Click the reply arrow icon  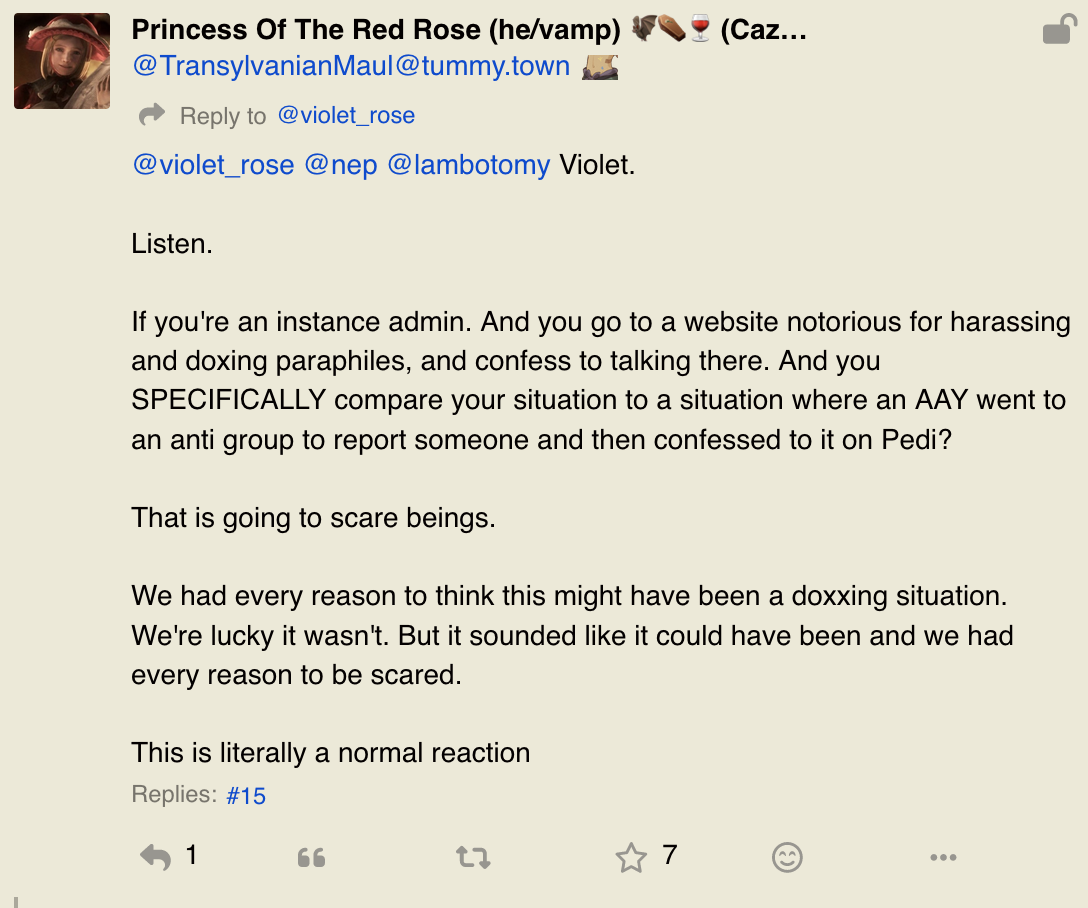[x=155, y=857]
